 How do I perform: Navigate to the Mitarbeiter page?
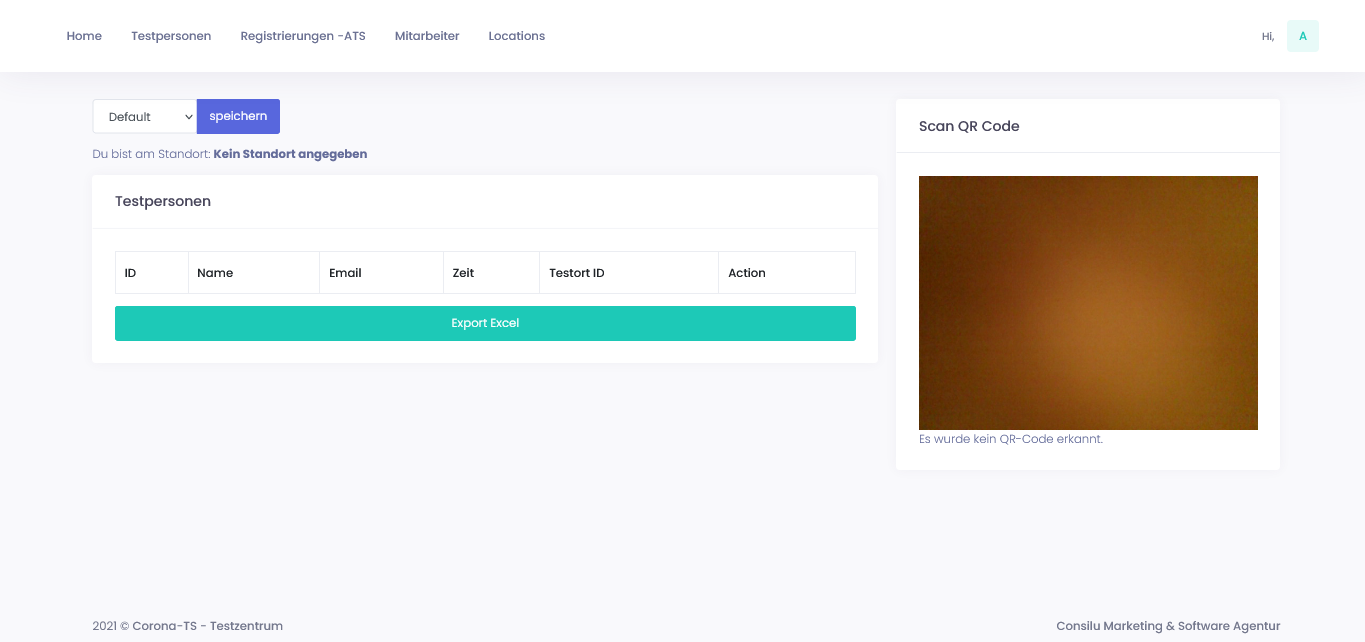tap(427, 36)
